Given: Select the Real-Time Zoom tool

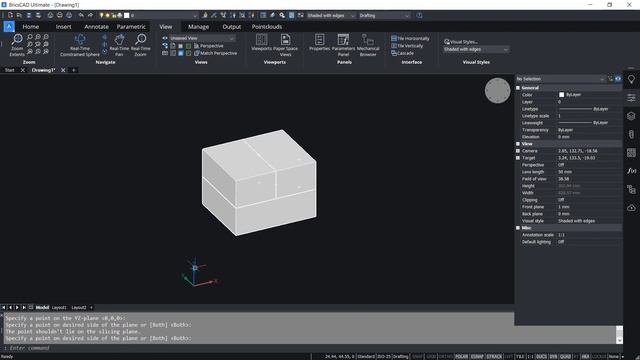Looking at the screenshot, I should point(141,45).
